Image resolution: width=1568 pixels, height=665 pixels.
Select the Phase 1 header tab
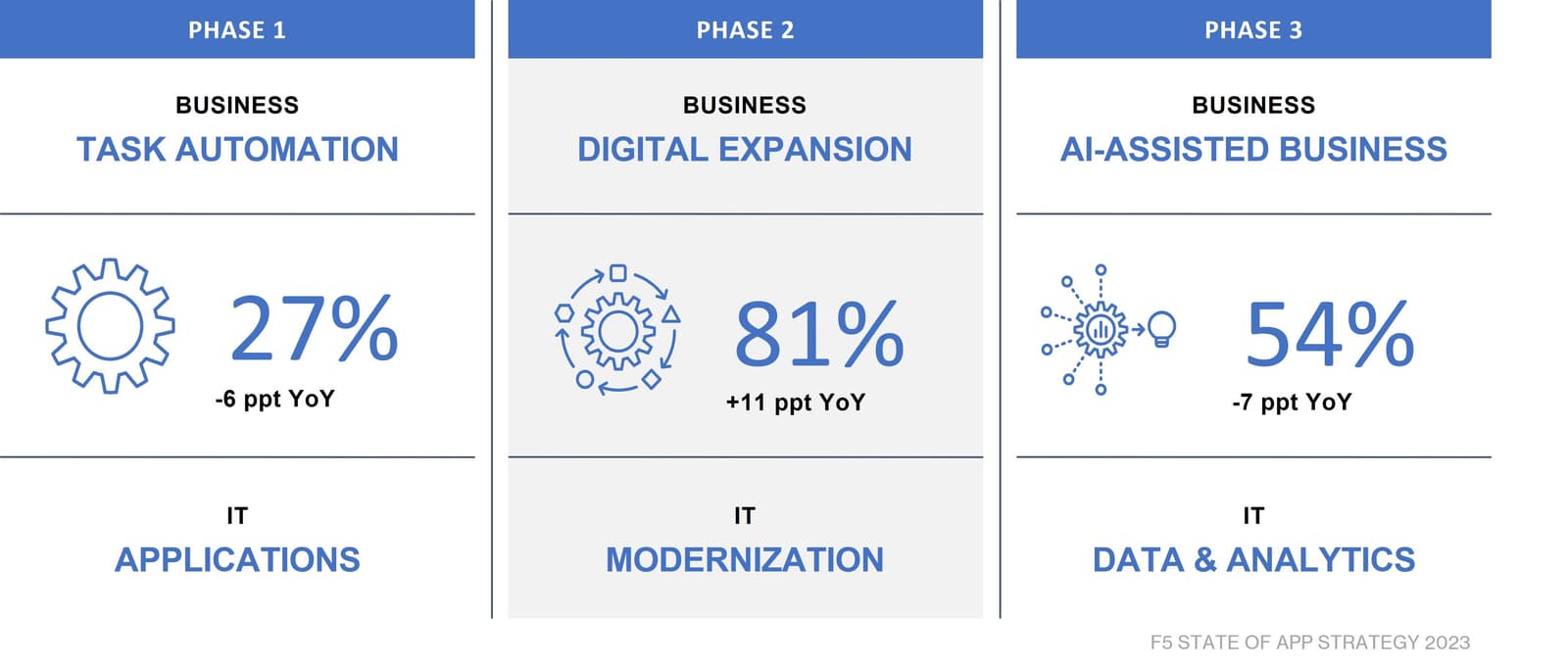(237, 29)
